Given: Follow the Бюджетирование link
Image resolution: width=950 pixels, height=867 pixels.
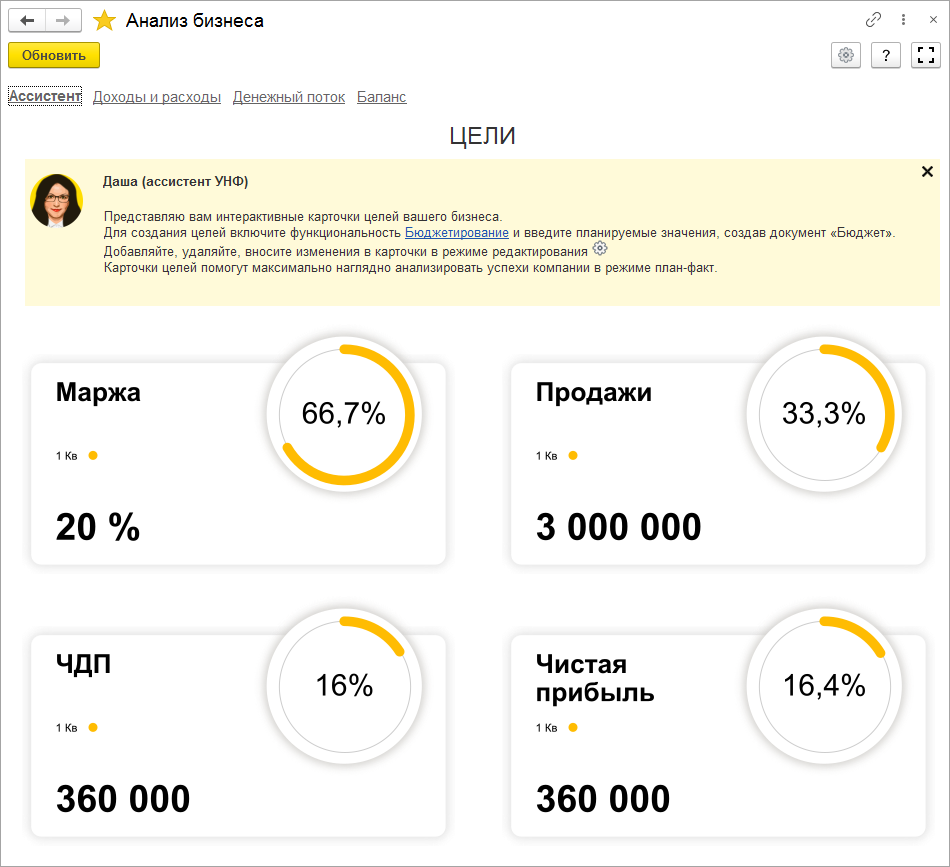Looking at the screenshot, I should [x=457, y=233].
